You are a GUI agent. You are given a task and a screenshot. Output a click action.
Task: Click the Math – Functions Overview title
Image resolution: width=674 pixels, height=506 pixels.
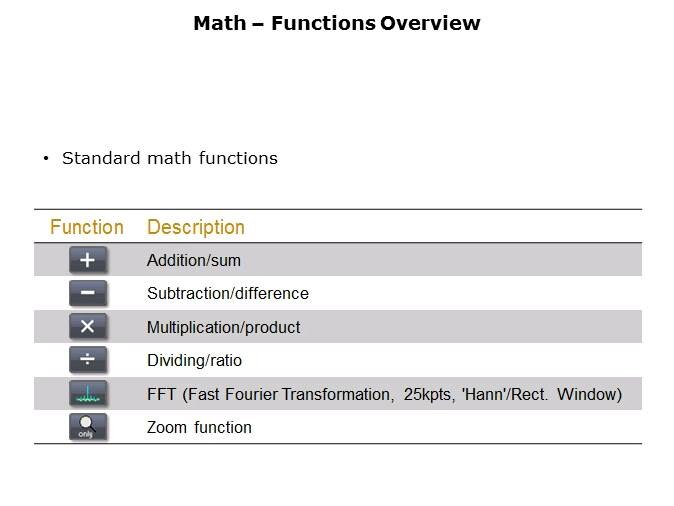click(x=337, y=23)
